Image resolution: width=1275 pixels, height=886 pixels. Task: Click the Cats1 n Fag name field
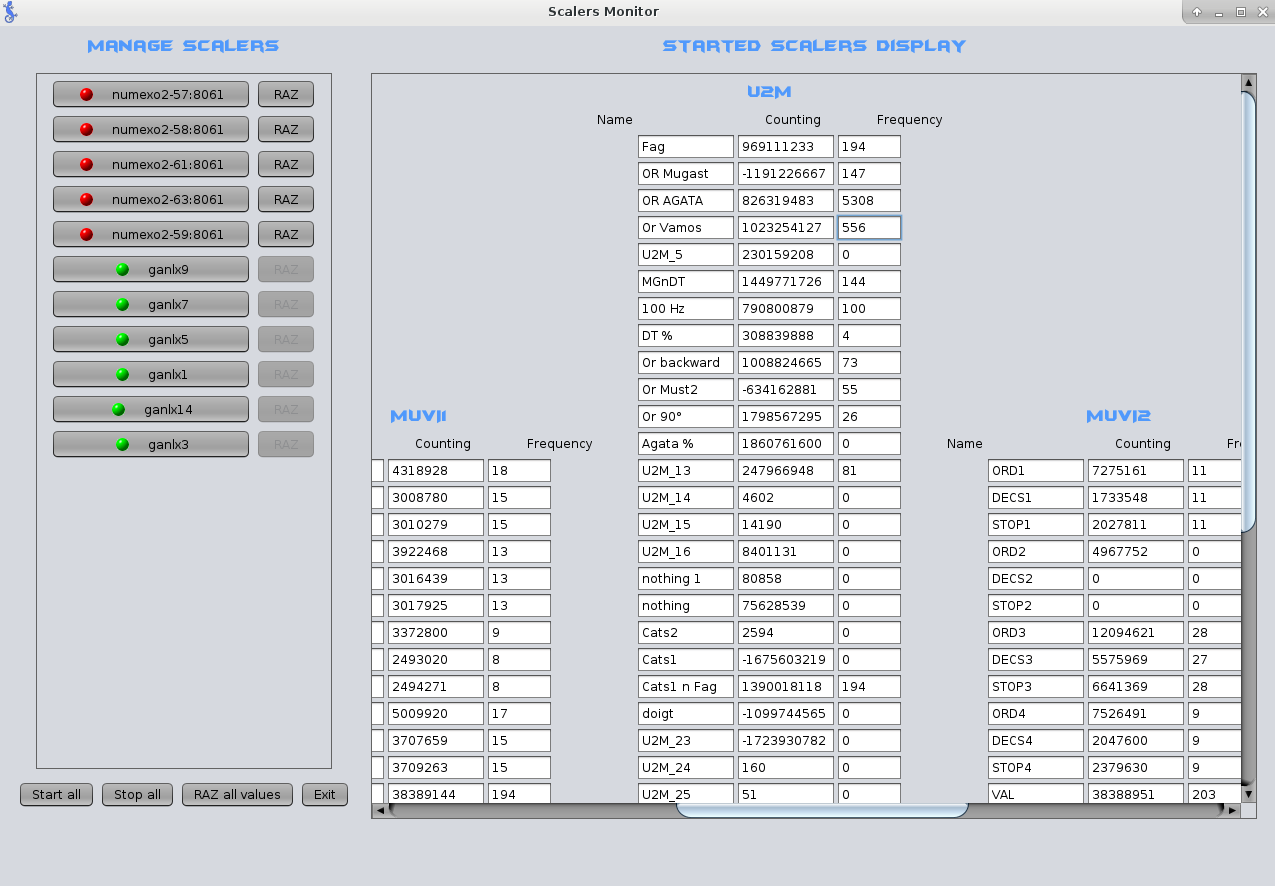(686, 687)
